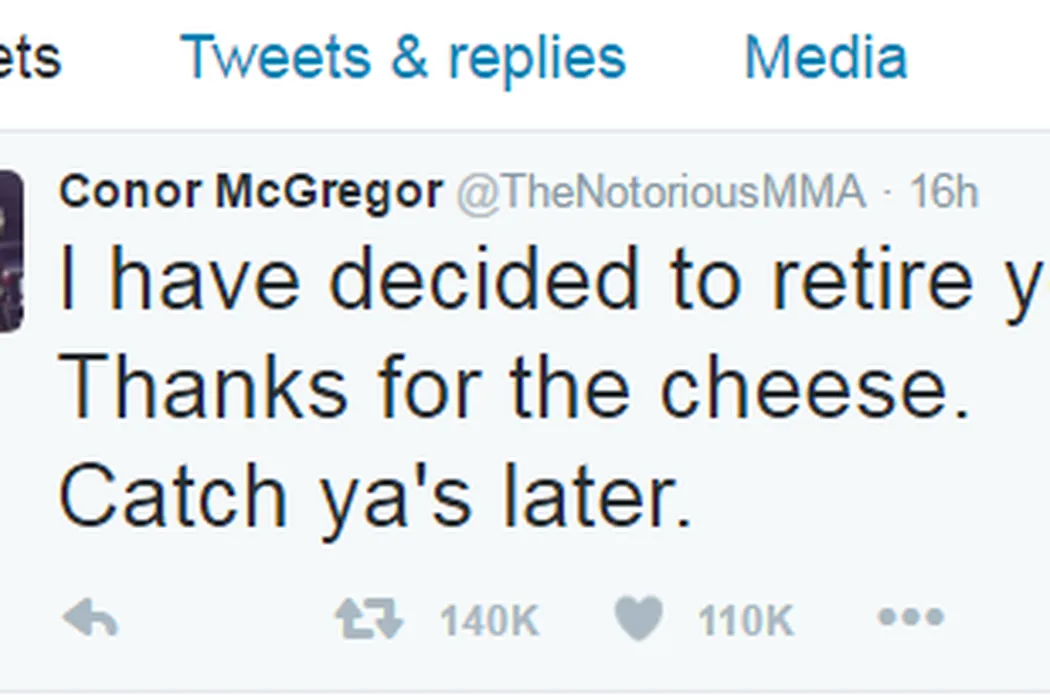Open the tweet via 16h timestamp
This screenshot has height=700, width=1050.
943,192
